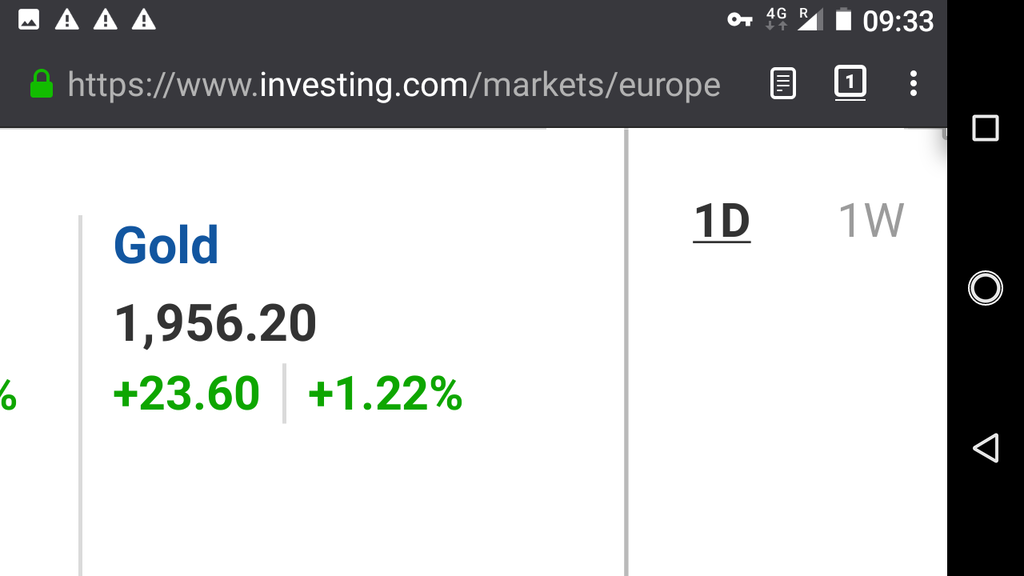This screenshot has width=1024, height=576.
Task: Tap the battery icon in status bar
Action: pyautogui.click(x=843, y=20)
